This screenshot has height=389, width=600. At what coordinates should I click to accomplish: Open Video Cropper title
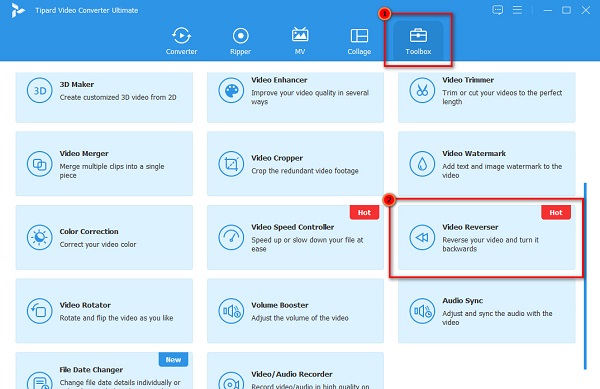277,158
